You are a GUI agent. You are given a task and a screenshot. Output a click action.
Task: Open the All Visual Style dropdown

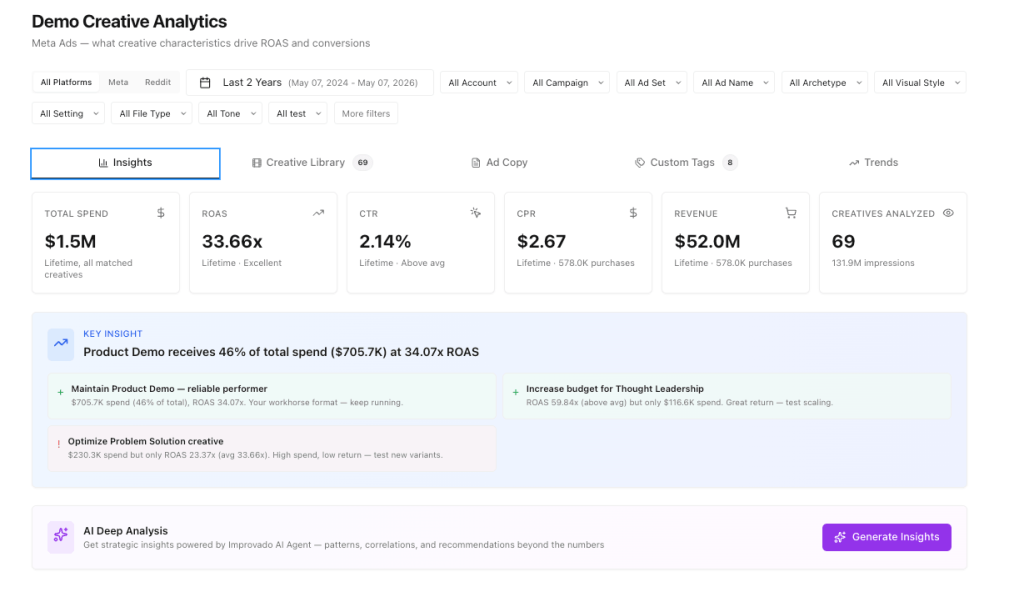920,83
